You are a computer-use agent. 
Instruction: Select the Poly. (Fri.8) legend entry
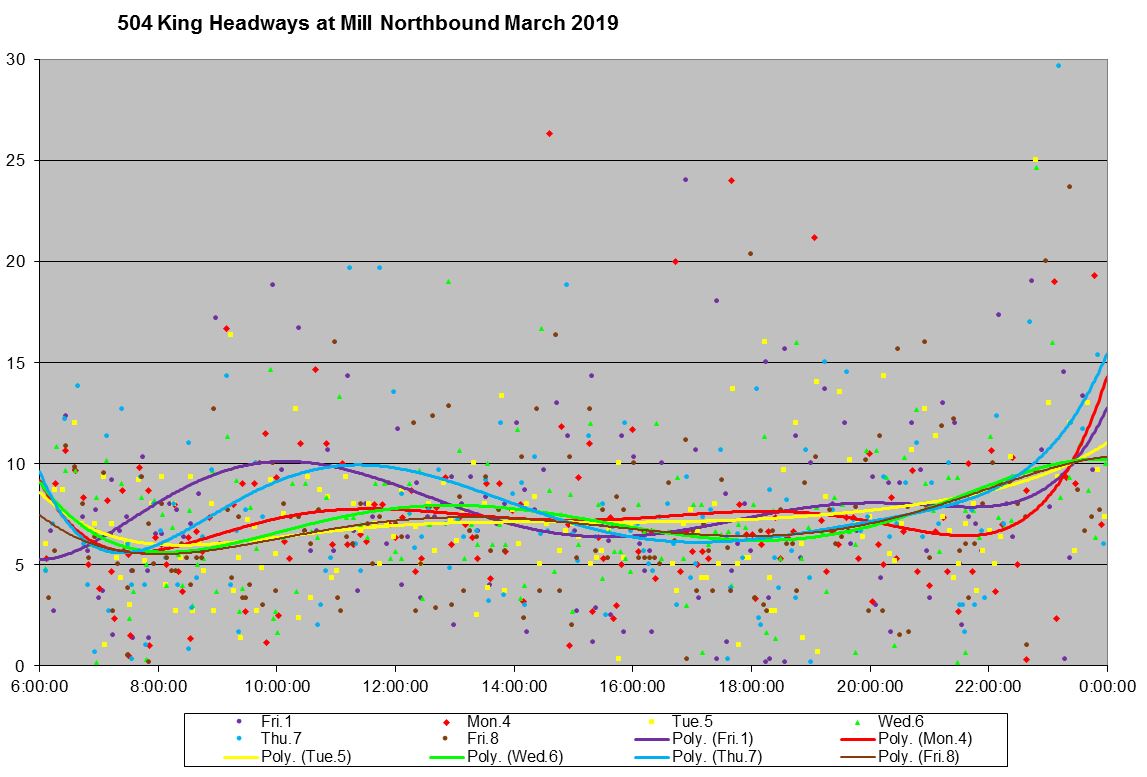(900, 756)
